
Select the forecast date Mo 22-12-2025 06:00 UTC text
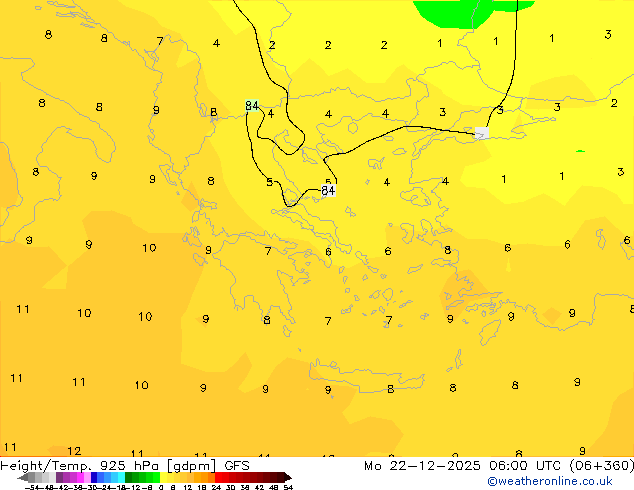462,466
